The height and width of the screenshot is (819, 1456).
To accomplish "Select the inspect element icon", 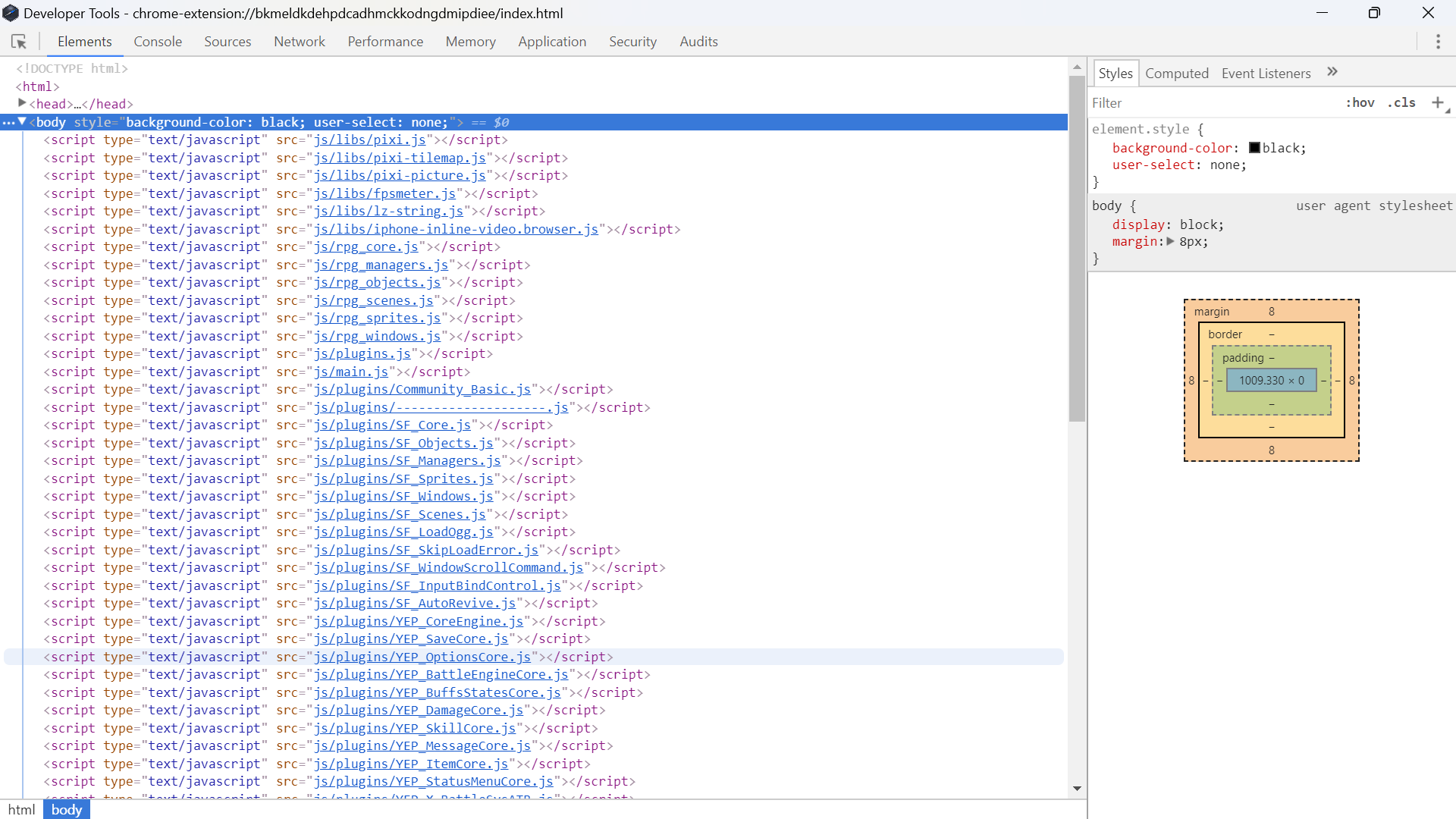I will click(x=19, y=41).
